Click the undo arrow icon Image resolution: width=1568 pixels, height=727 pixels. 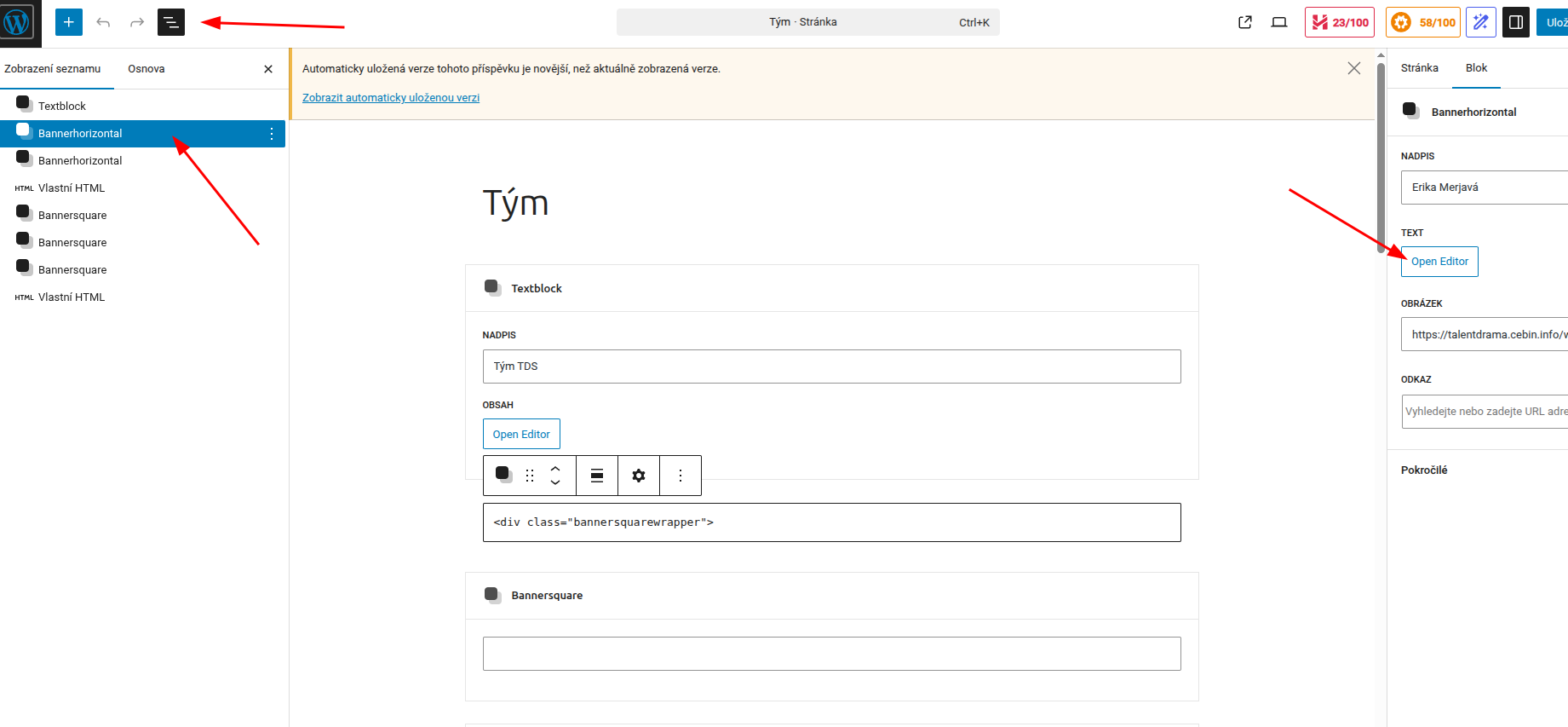click(103, 22)
